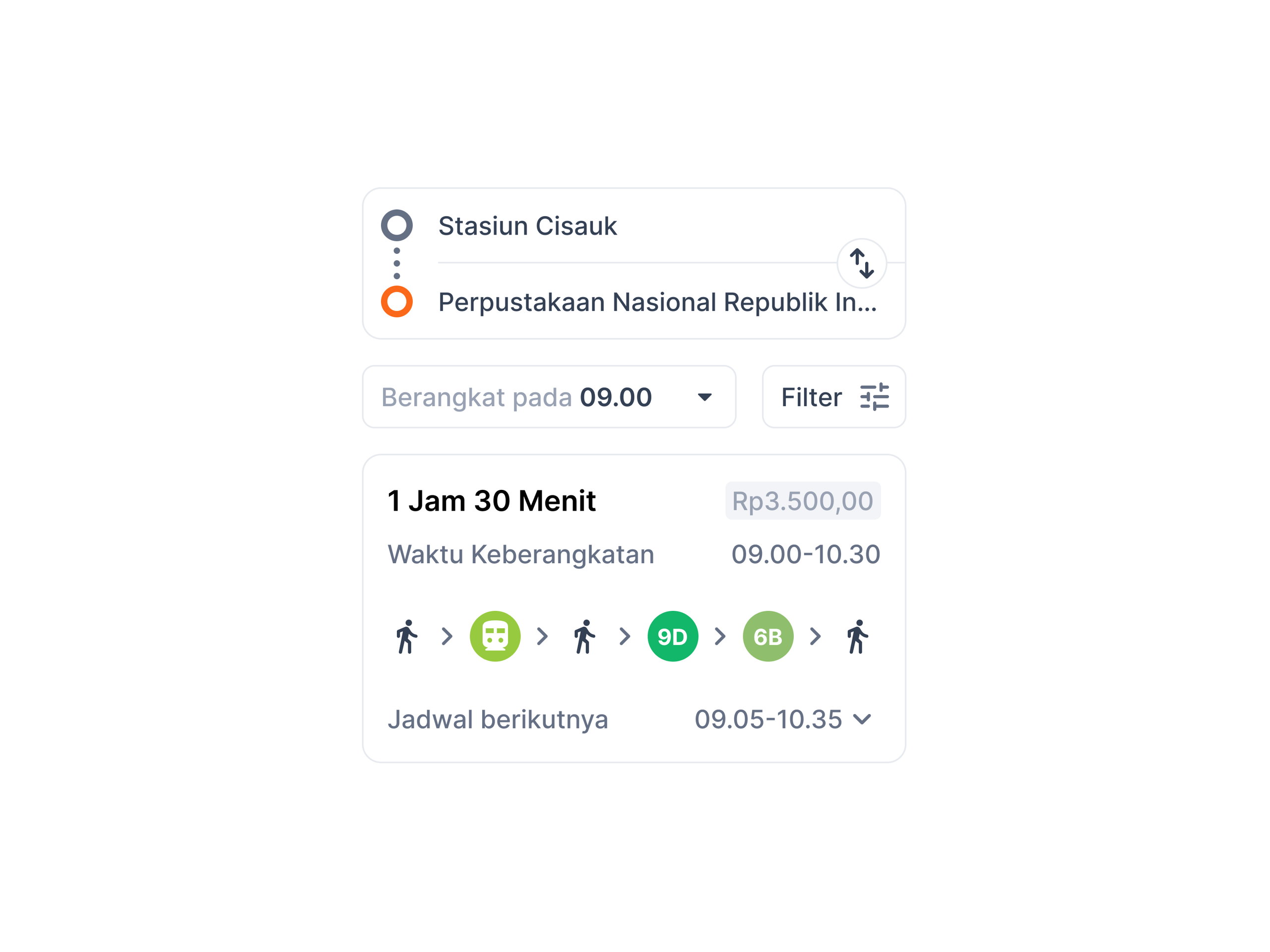Screen dimensions: 1270x952
Task: Select the 1 Jam 30 Menit route
Action: click(x=492, y=501)
